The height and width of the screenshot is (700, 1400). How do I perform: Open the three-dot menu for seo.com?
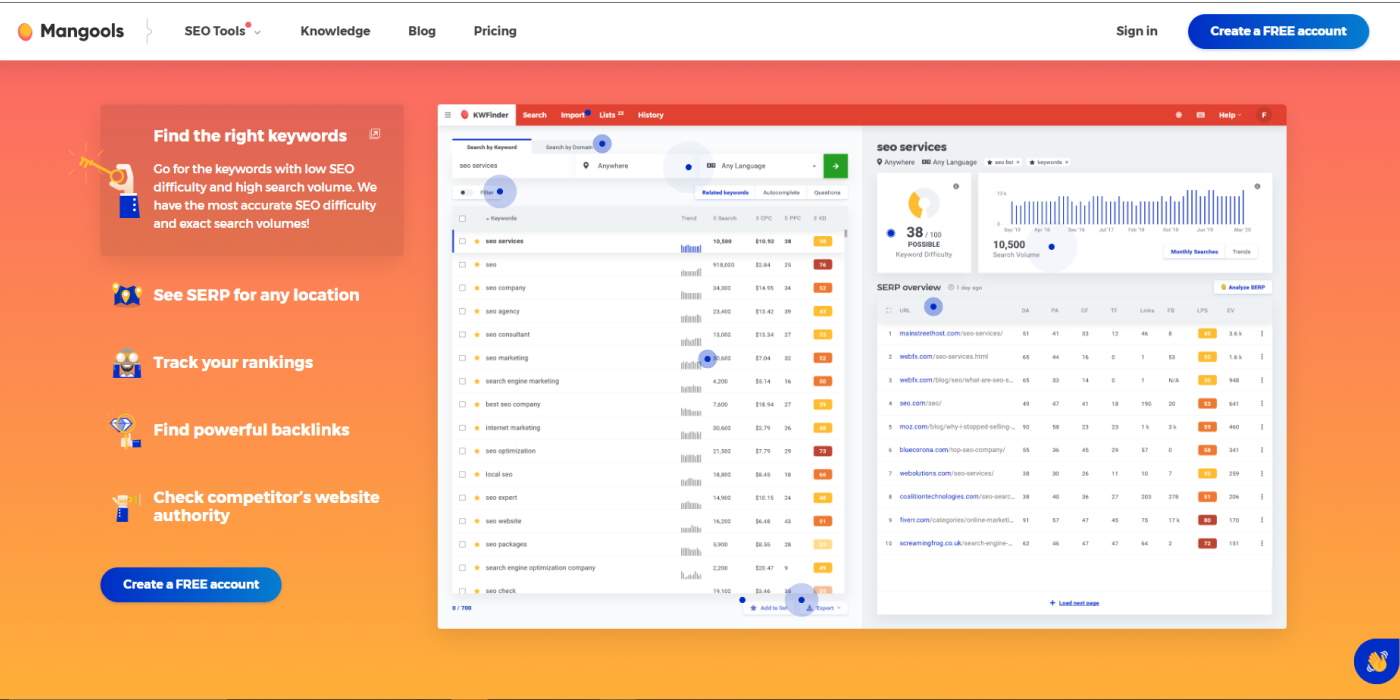click(x=1261, y=403)
